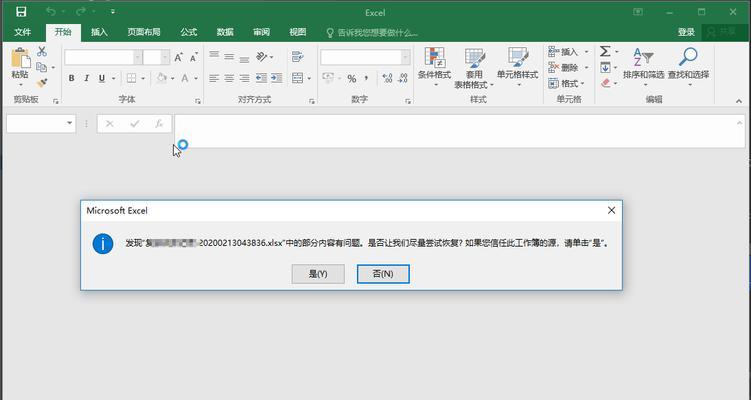Click the Copy icon

coord(42,67)
